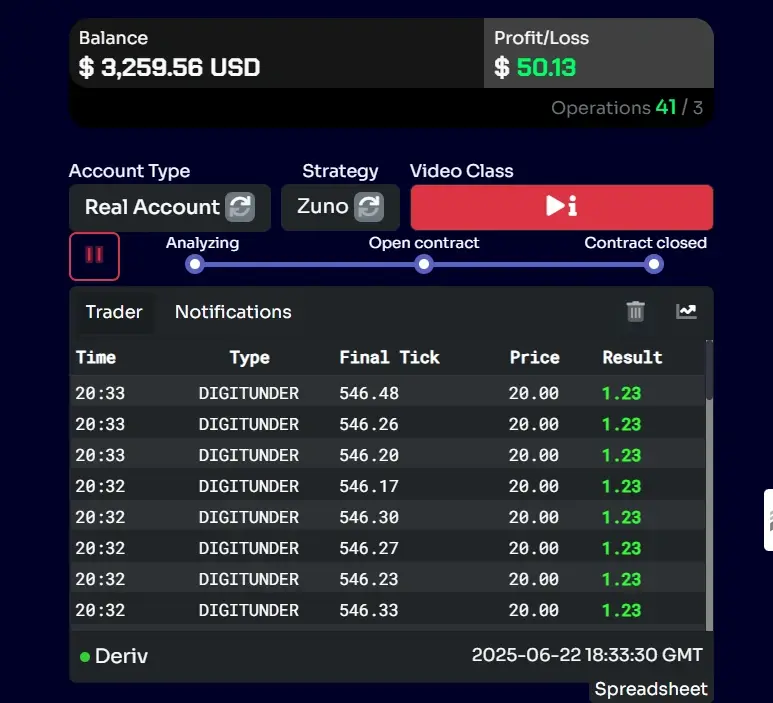
Task: Click the Type column header
Action: click(249, 357)
